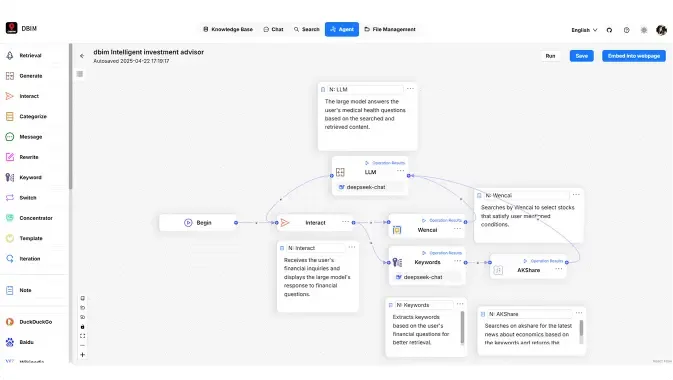Select the Rewrite component
This screenshot has height=380, width=673.
(x=29, y=157)
